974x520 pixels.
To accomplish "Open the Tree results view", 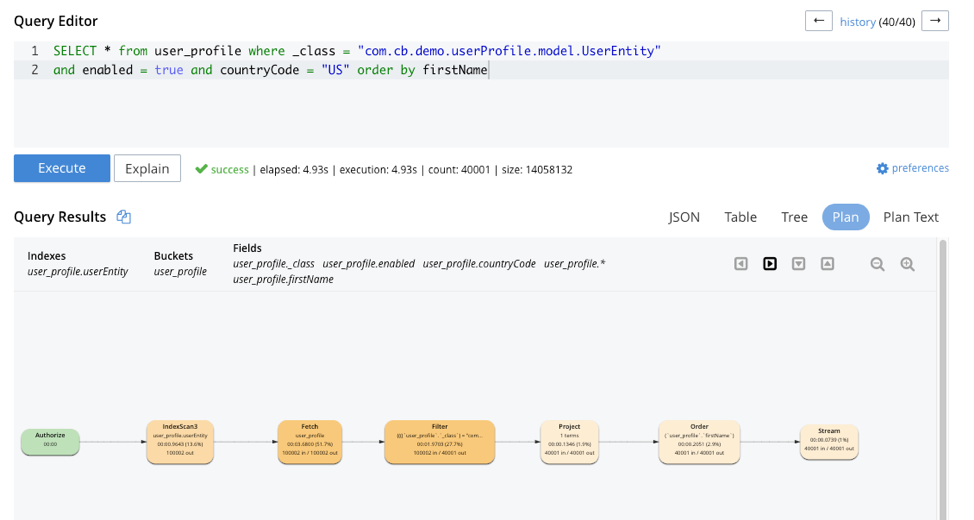I will [x=794, y=217].
